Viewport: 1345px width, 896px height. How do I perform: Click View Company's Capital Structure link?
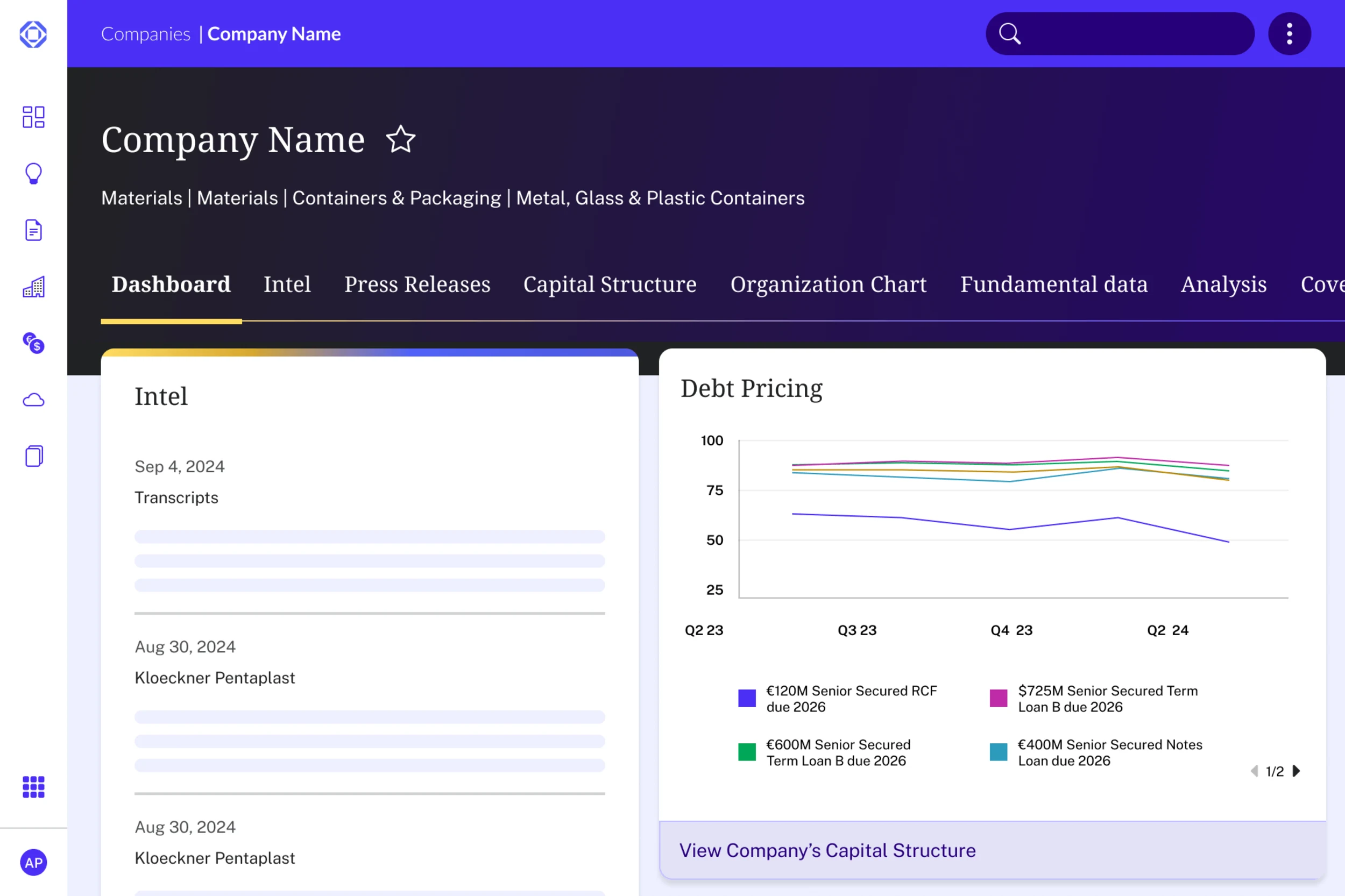coord(827,850)
